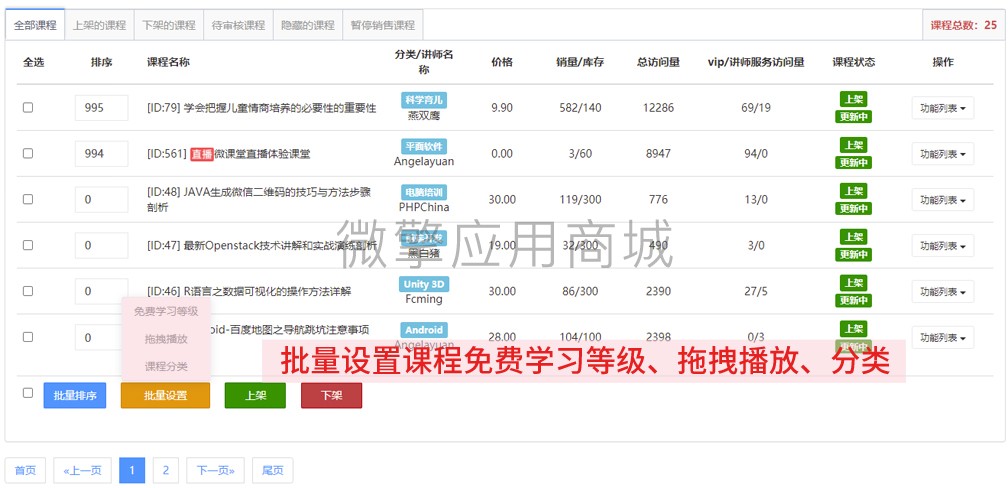The image size is (1008, 488).
Task: Open the 下架的课程 tab
Action: pyautogui.click(x=169, y=25)
